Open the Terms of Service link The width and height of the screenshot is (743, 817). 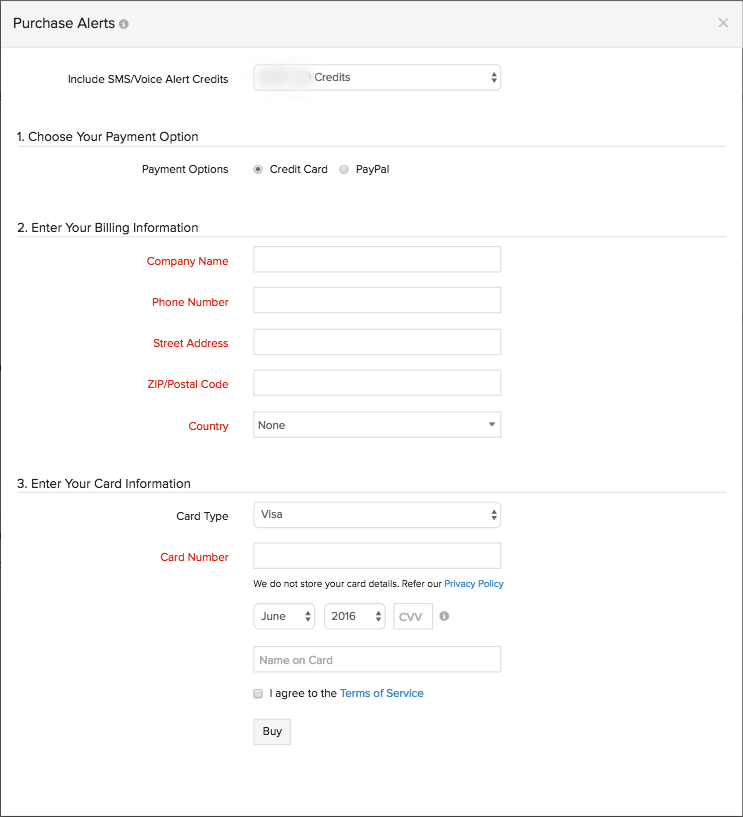pos(381,693)
